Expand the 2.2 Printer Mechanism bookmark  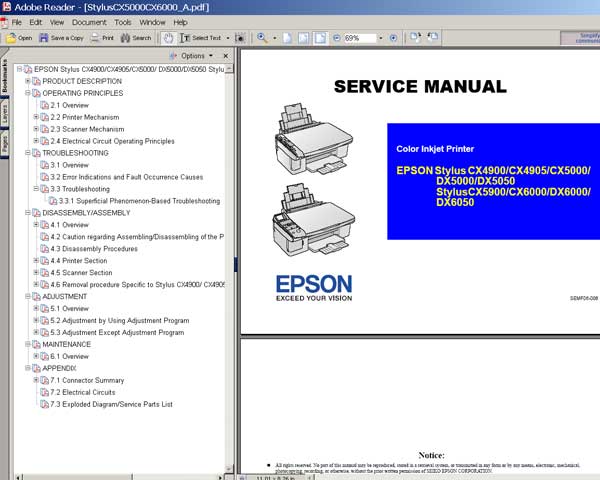pos(36,117)
